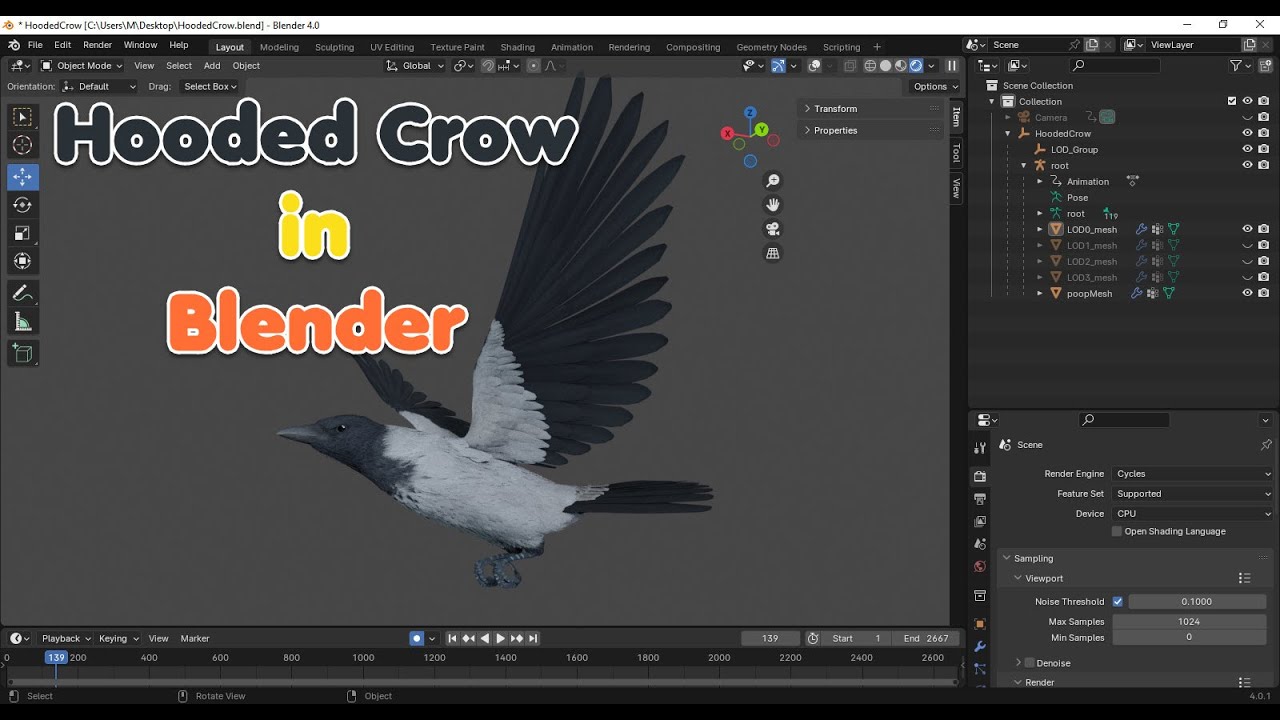Click the Max Samples 1024 field
The width and height of the screenshot is (1280, 720).
pyautogui.click(x=1189, y=622)
